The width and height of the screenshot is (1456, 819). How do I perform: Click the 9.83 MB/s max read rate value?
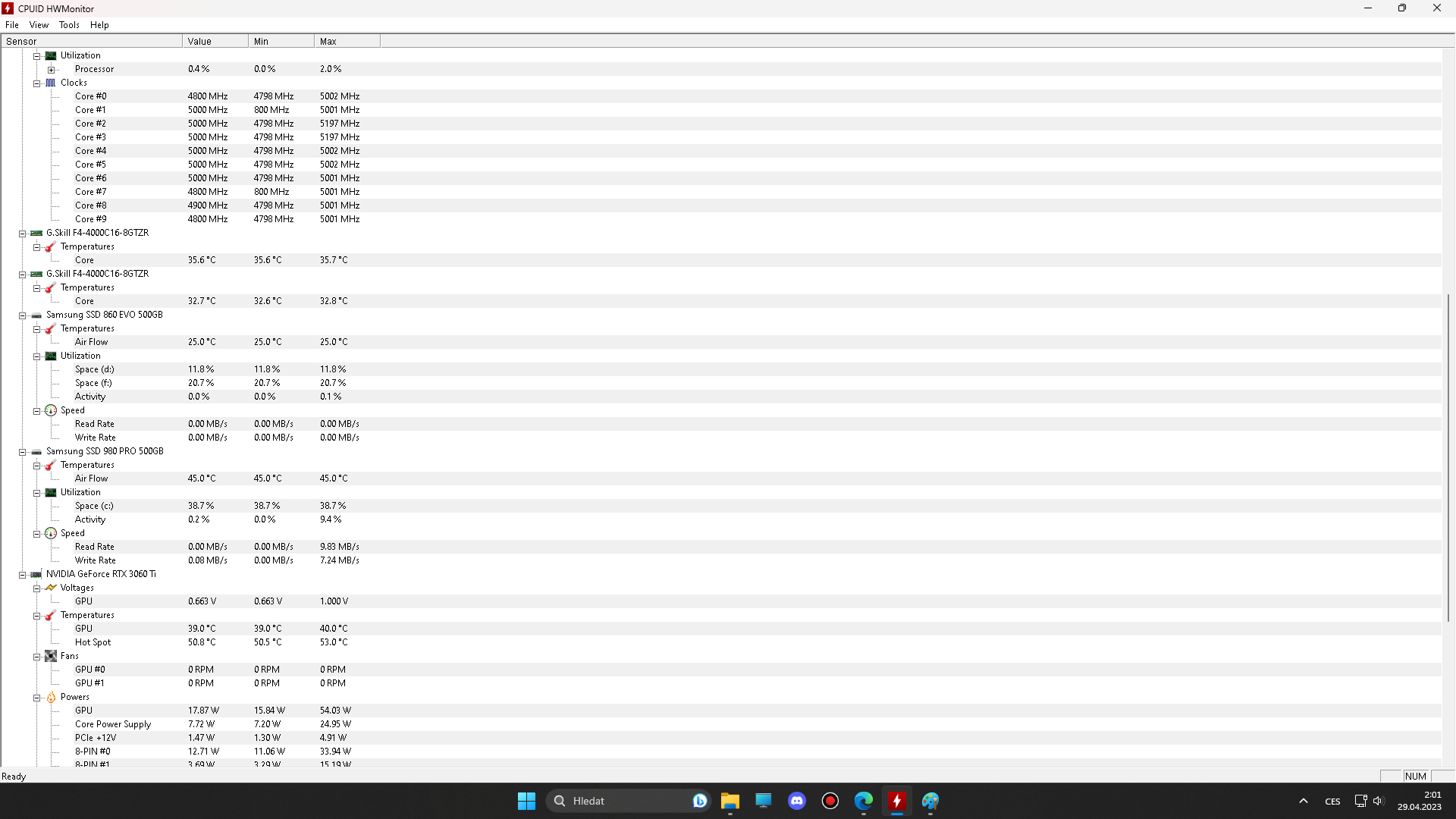click(339, 547)
